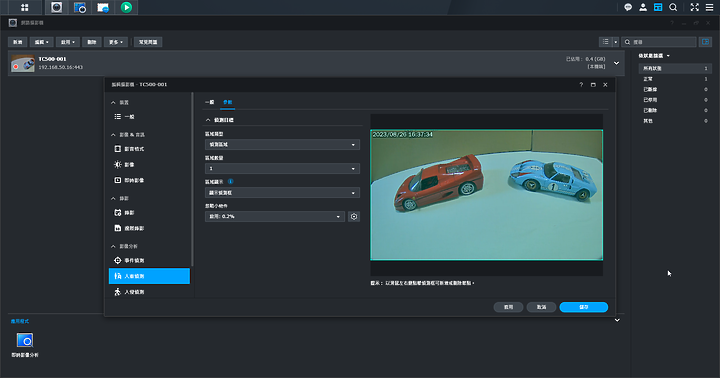Screen dimensions: 720x378
Task: Click the Cancel (取消) button
Action: (x=541, y=307)
